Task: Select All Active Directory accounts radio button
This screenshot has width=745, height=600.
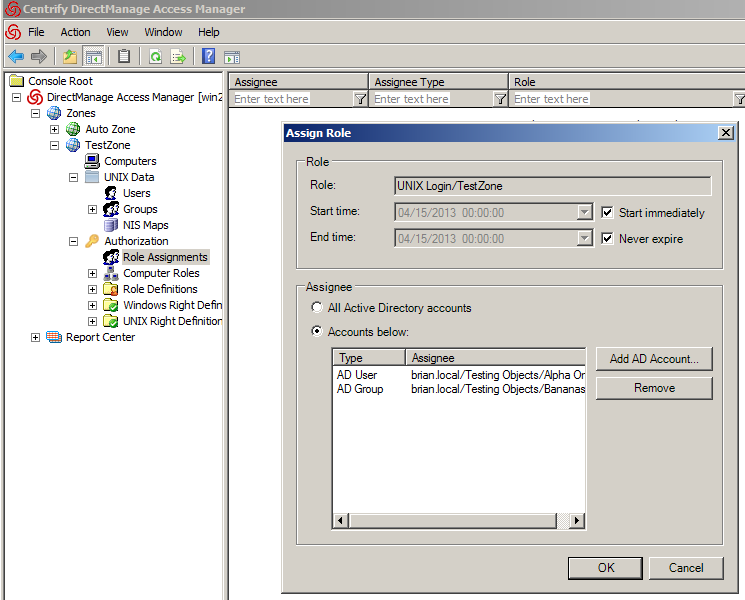Action: coord(316,307)
